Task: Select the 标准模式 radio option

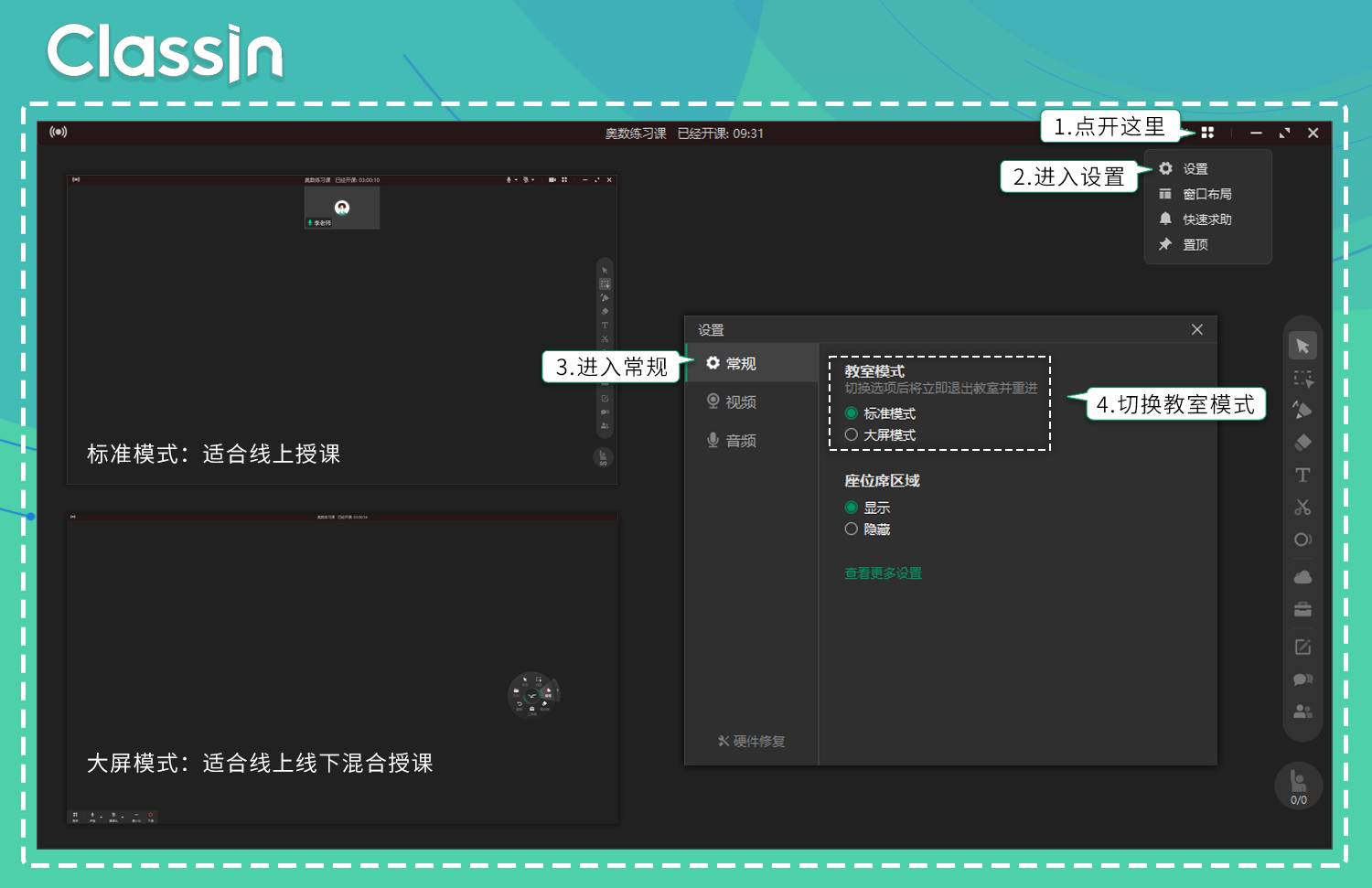Action: coord(852,413)
